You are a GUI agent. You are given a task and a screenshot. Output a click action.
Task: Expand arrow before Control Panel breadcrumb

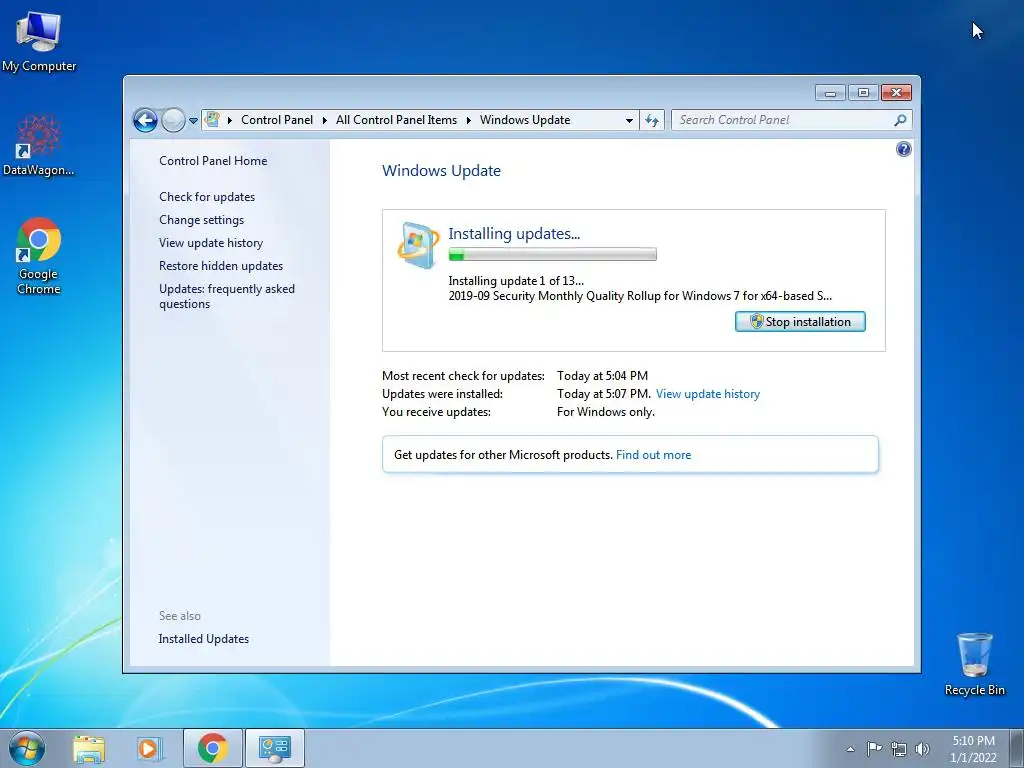point(230,120)
